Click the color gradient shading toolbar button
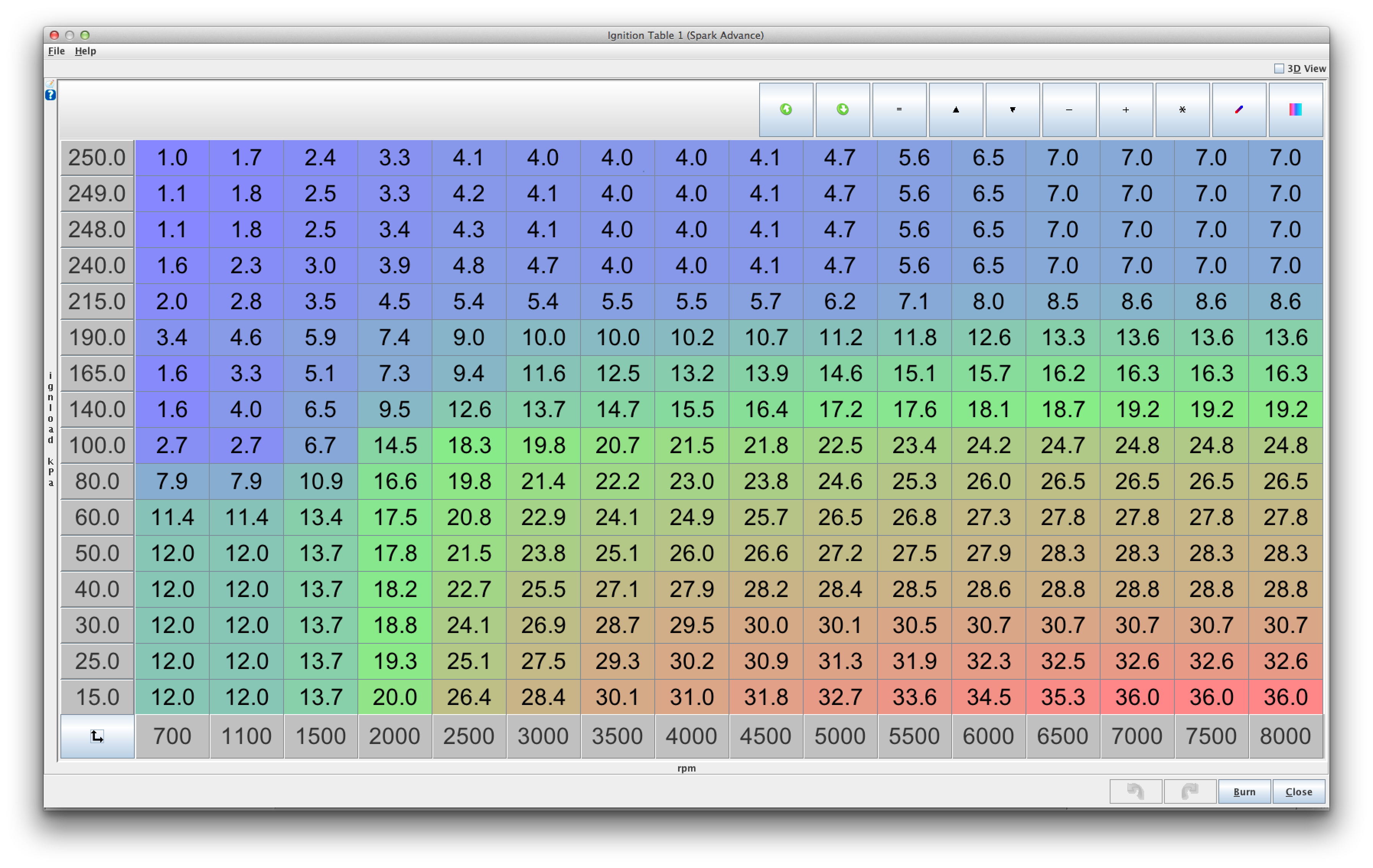The image size is (1373, 868). 1295,109
